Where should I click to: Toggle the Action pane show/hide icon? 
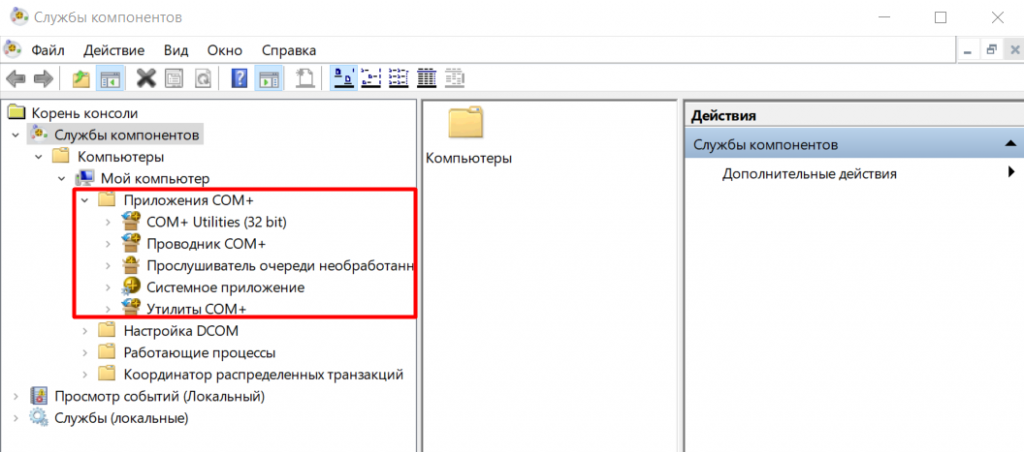(268, 79)
